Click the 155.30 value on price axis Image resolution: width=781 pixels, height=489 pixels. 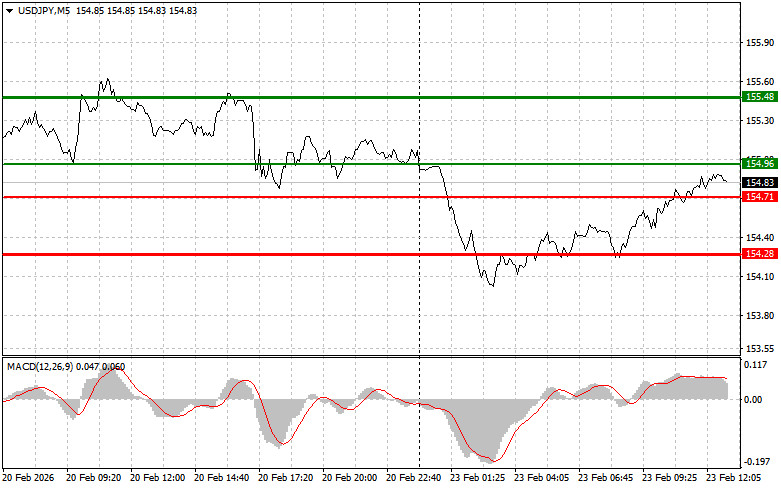click(x=760, y=120)
